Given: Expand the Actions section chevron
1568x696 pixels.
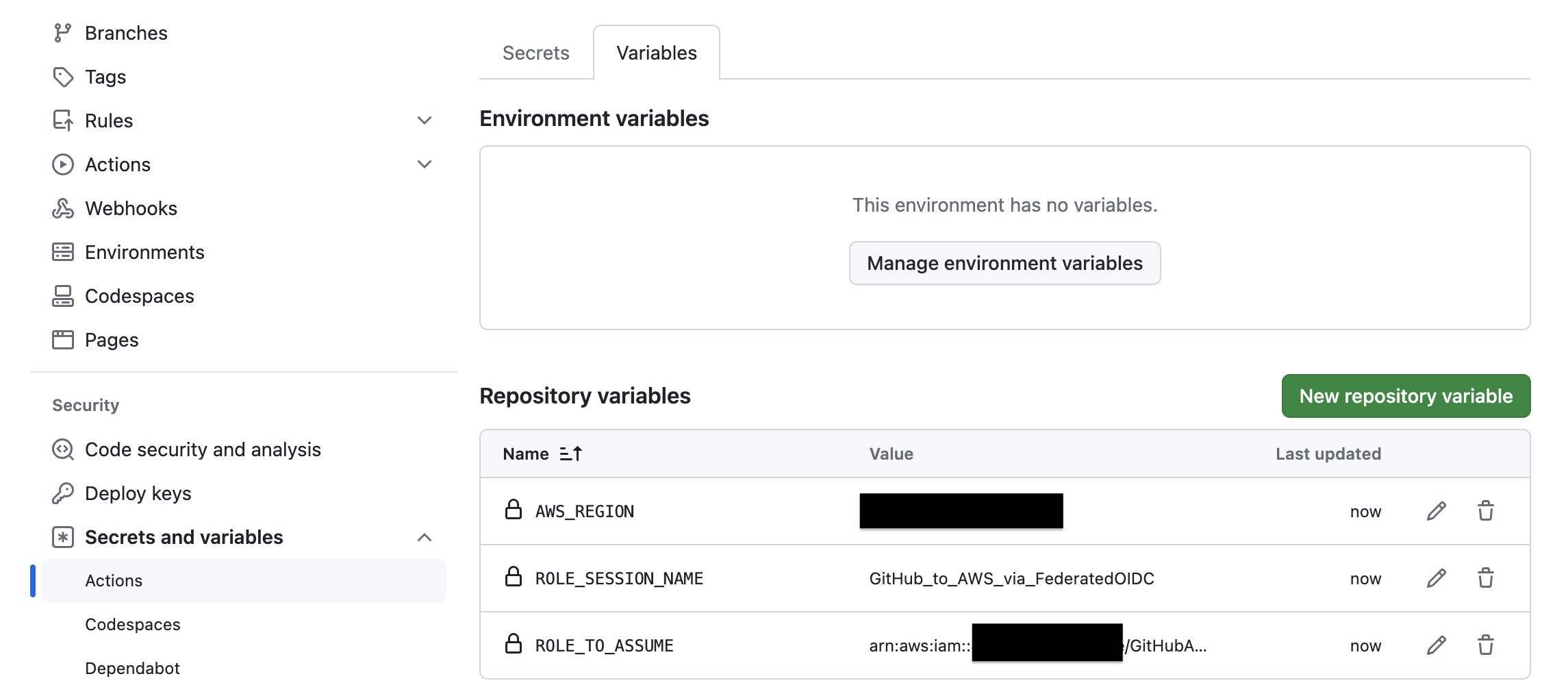Looking at the screenshot, I should (x=425, y=164).
